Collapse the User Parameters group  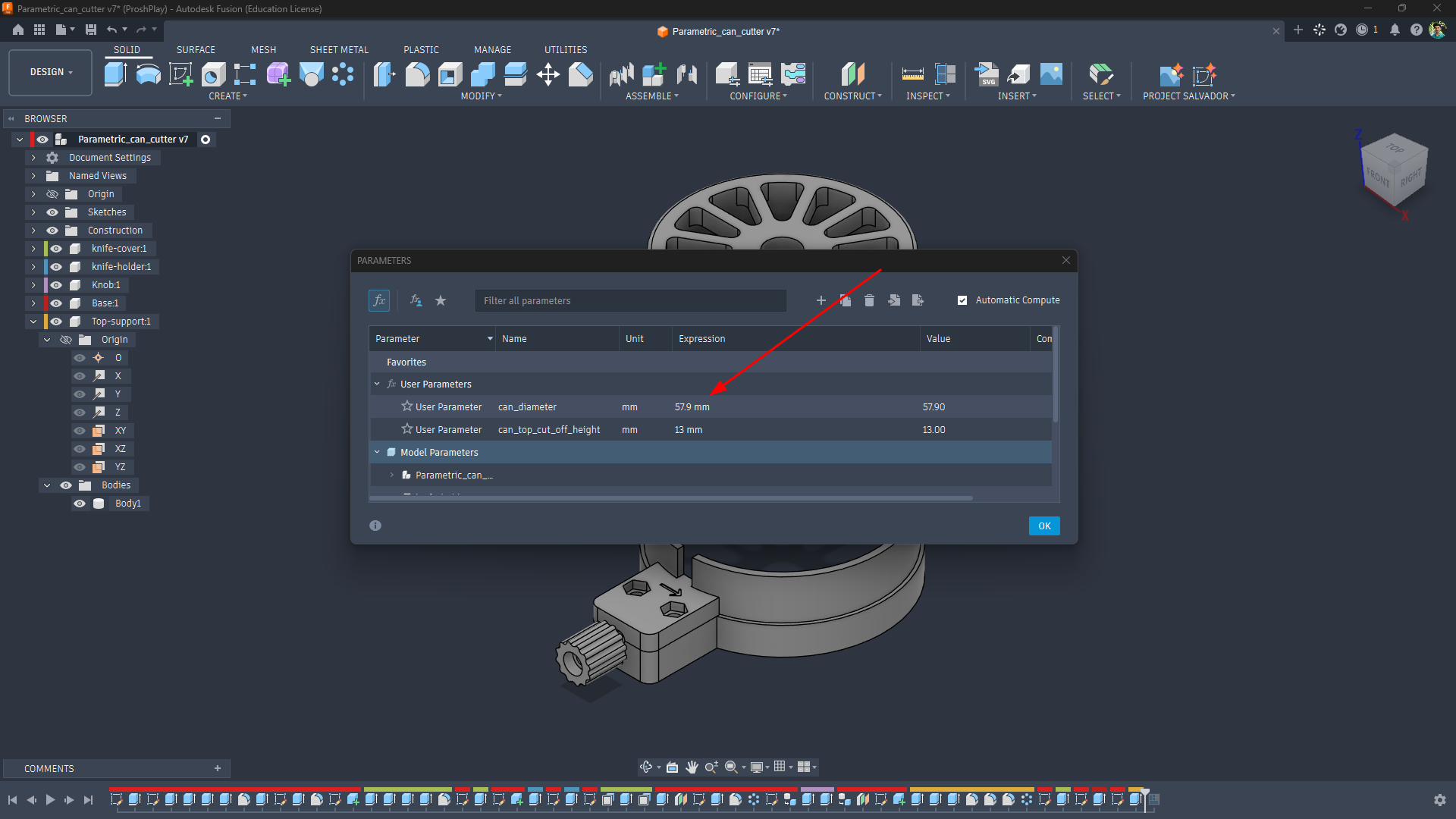377,384
